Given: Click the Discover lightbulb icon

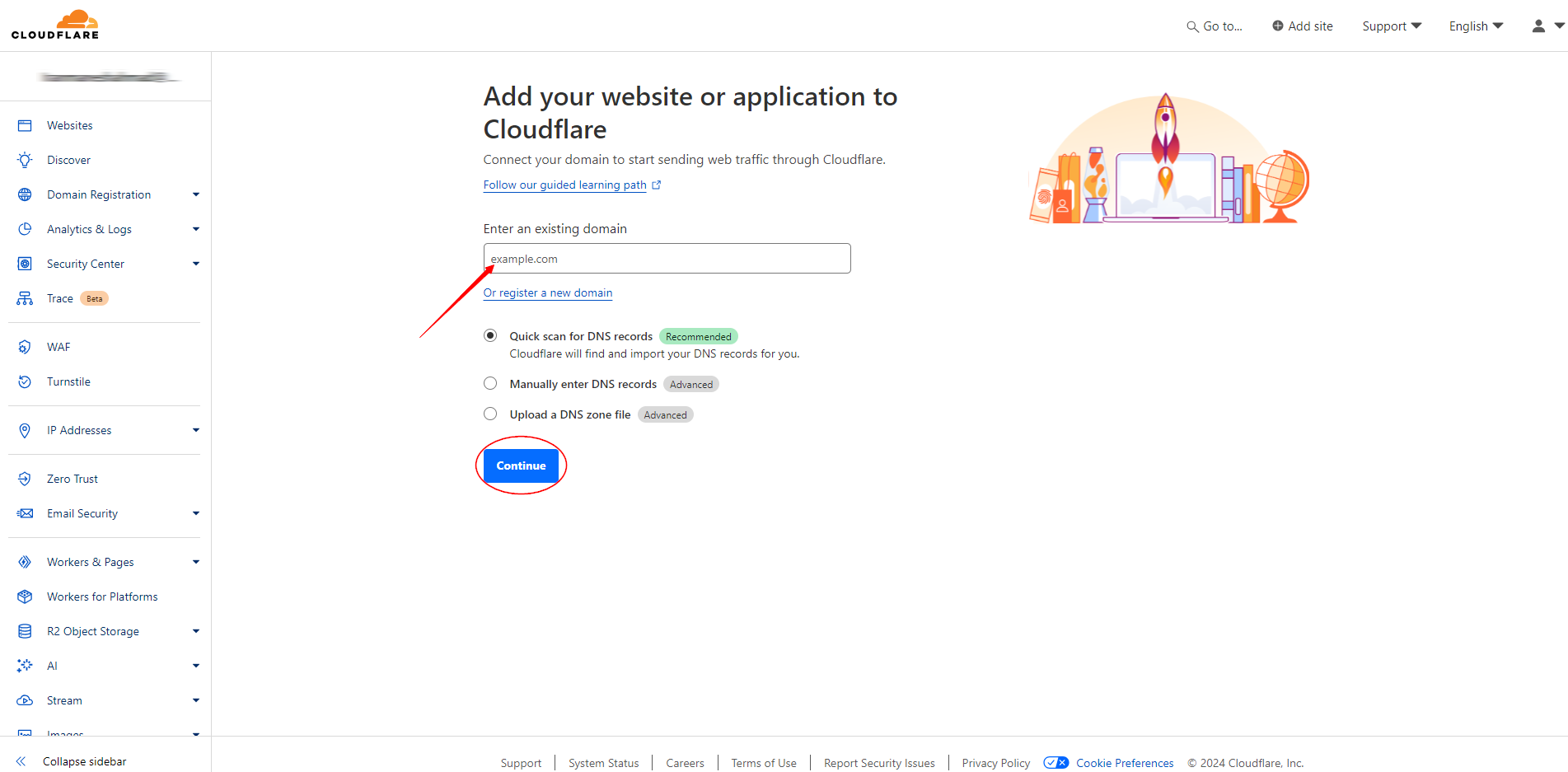Looking at the screenshot, I should pos(25,160).
